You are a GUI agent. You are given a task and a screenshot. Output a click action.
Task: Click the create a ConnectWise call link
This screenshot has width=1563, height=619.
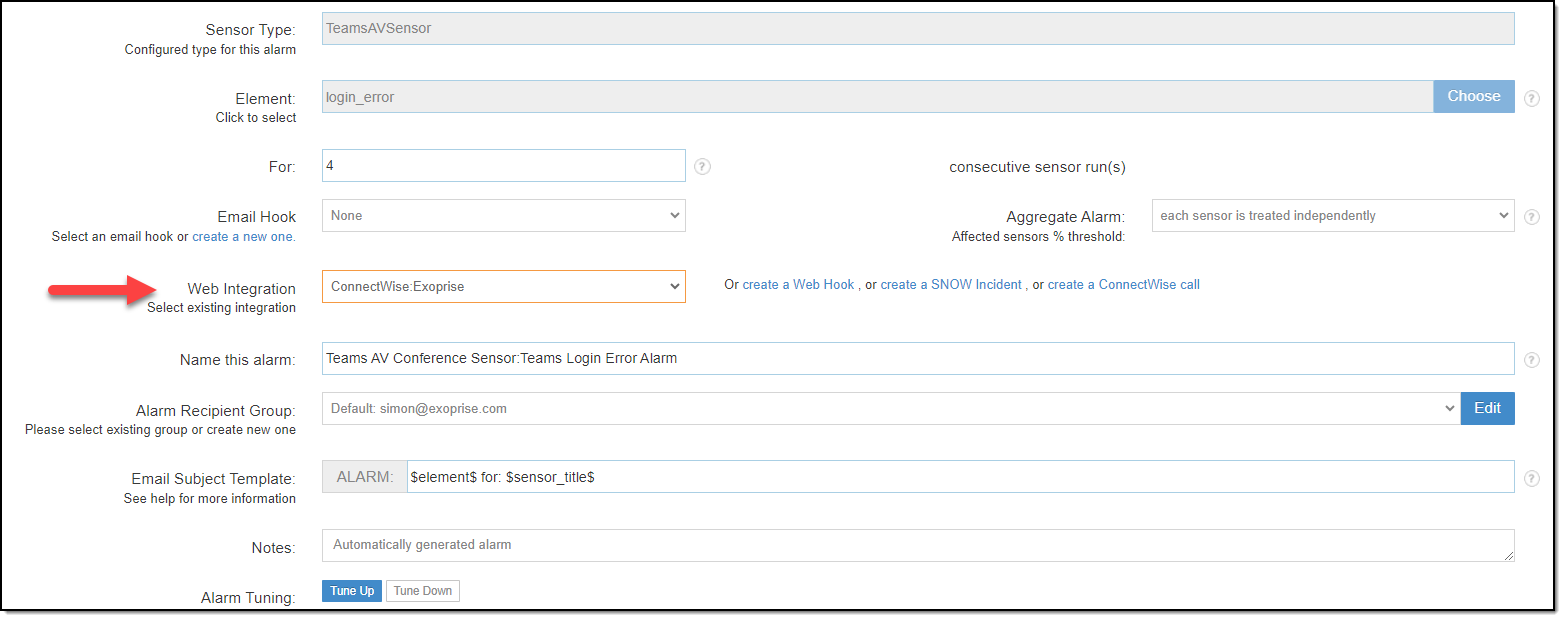pos(1123,284)
